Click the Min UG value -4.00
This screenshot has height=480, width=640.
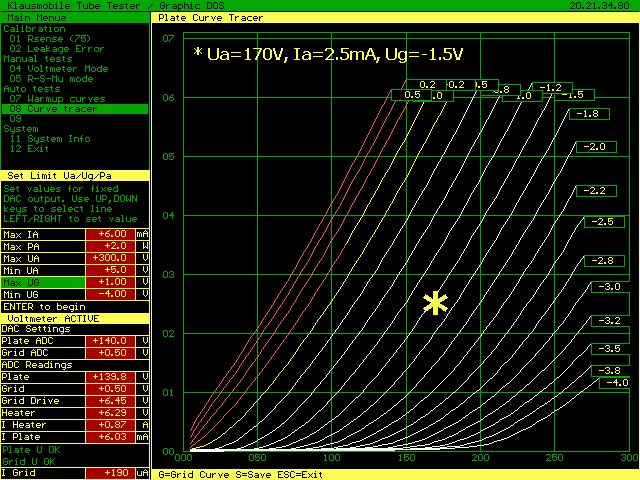[110, 294]
